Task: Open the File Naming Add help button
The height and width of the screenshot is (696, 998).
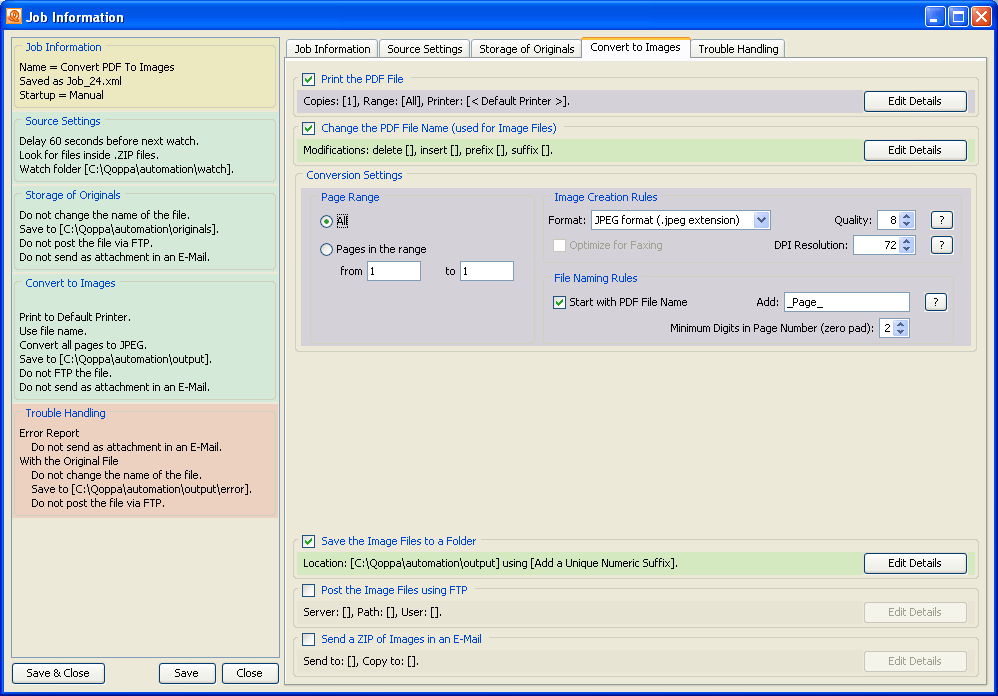Action: click(936, 302)
